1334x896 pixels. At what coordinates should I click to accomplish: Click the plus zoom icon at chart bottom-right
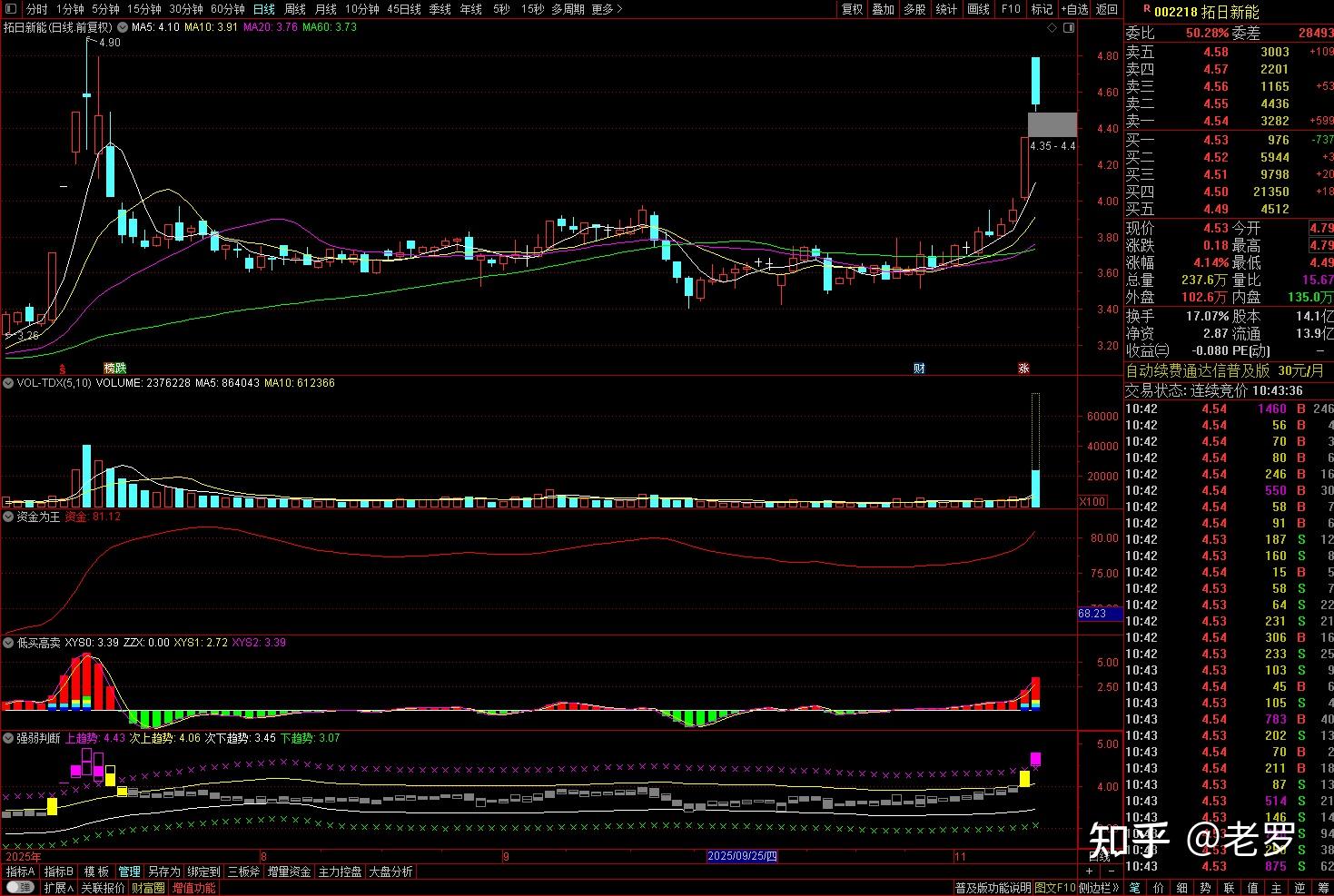click(x=1090, y=871)
